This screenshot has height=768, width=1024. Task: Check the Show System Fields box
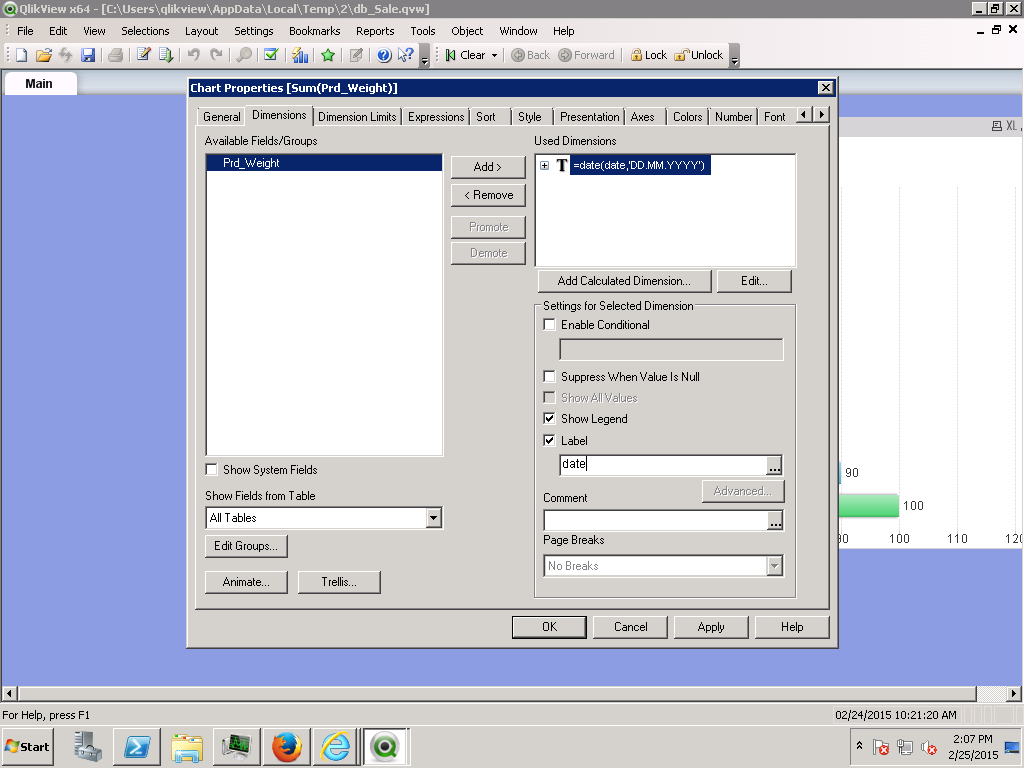pos(211,470)
